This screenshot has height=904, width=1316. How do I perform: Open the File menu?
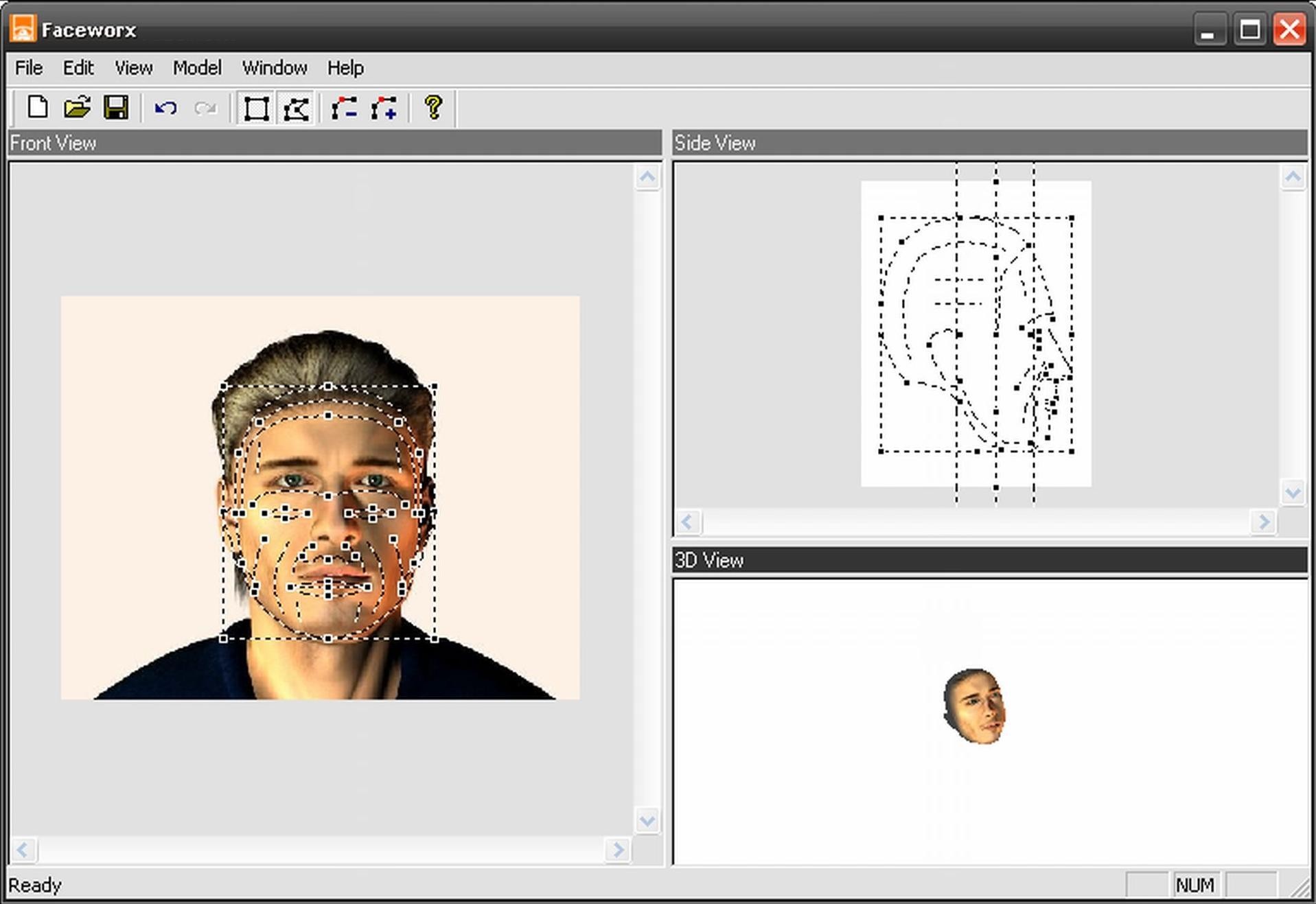tap(27, 68)
